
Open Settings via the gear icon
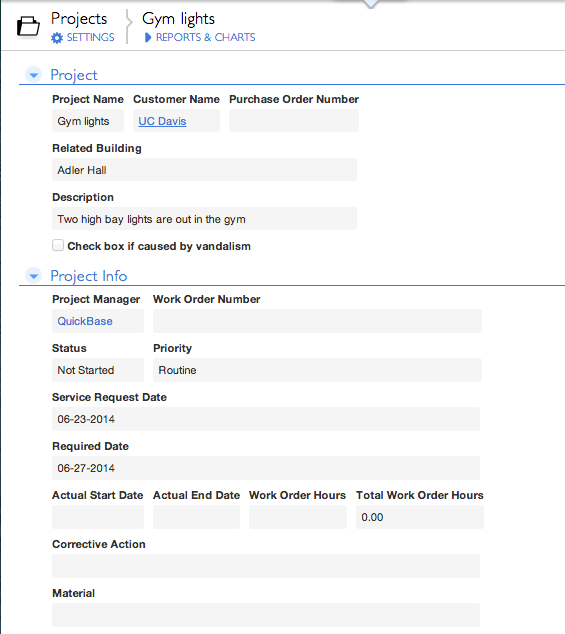[57, 38]
